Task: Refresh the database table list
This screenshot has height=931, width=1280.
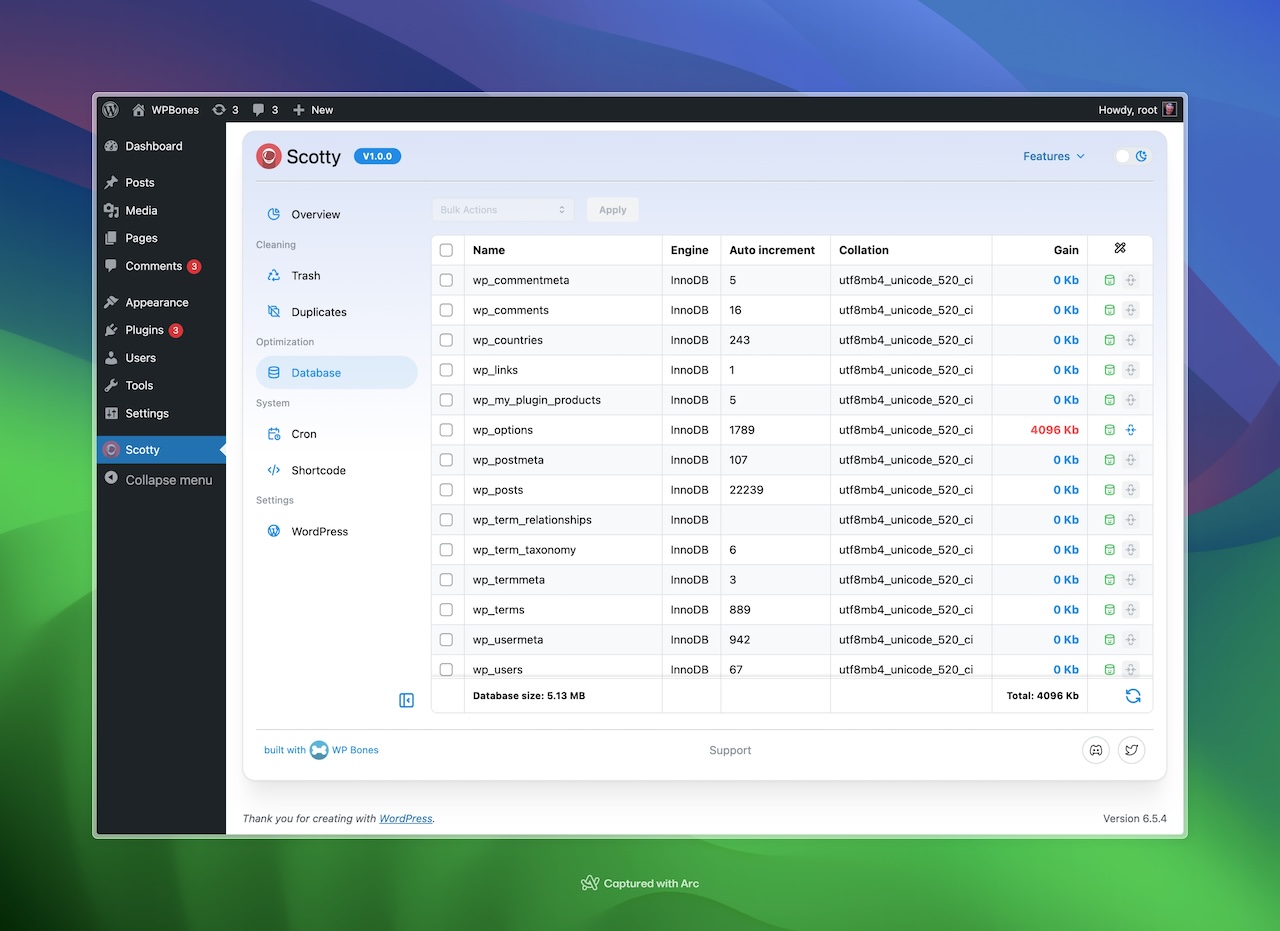Action: point(1133,696)
